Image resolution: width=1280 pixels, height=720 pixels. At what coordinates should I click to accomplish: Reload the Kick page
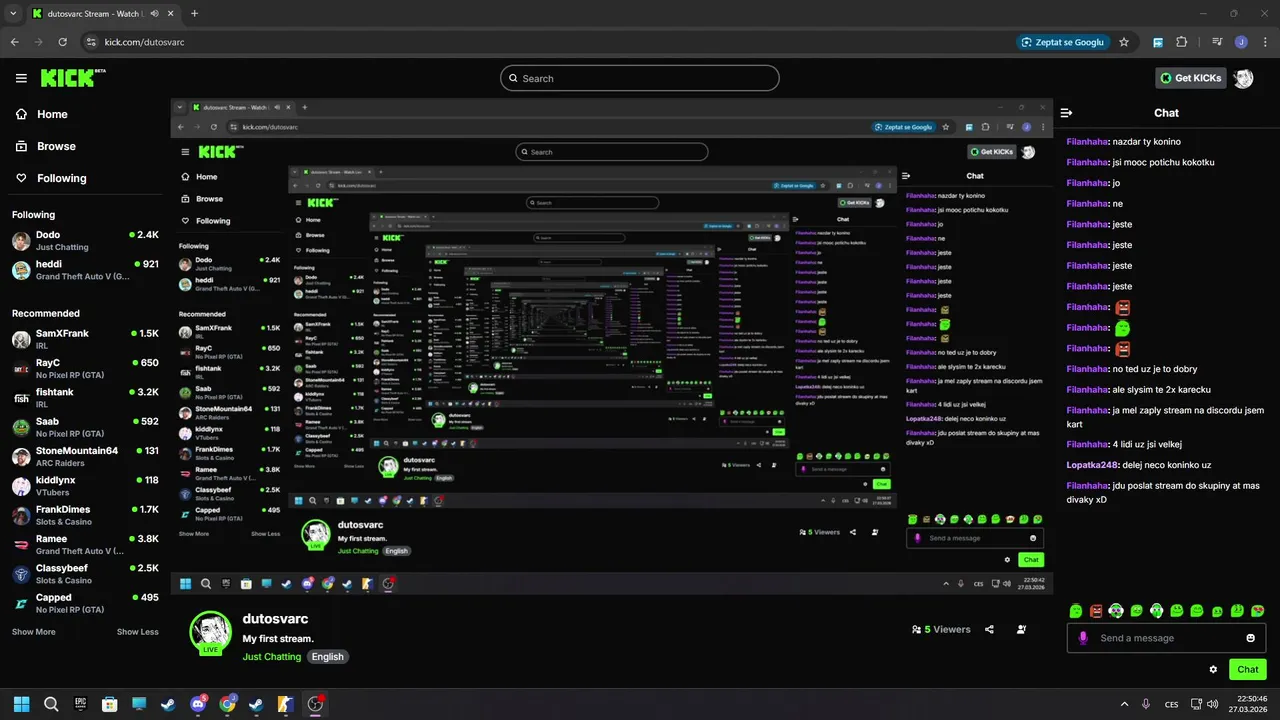tap(62, 42)
